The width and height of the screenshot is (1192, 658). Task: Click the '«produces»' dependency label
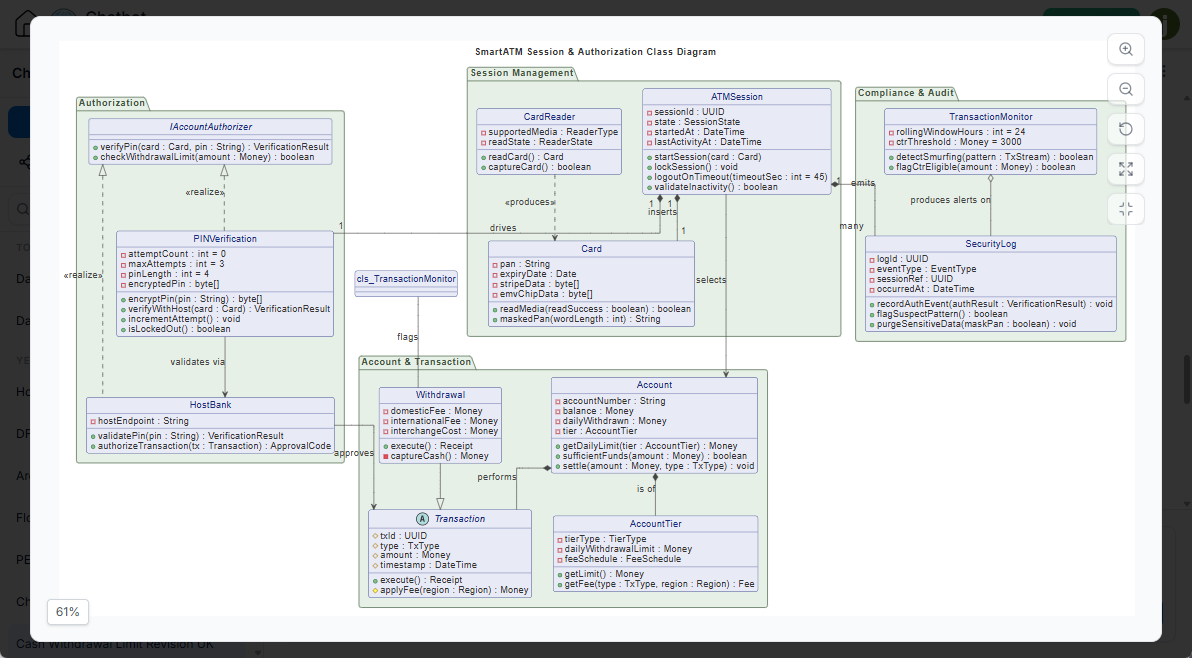(531, 202)
